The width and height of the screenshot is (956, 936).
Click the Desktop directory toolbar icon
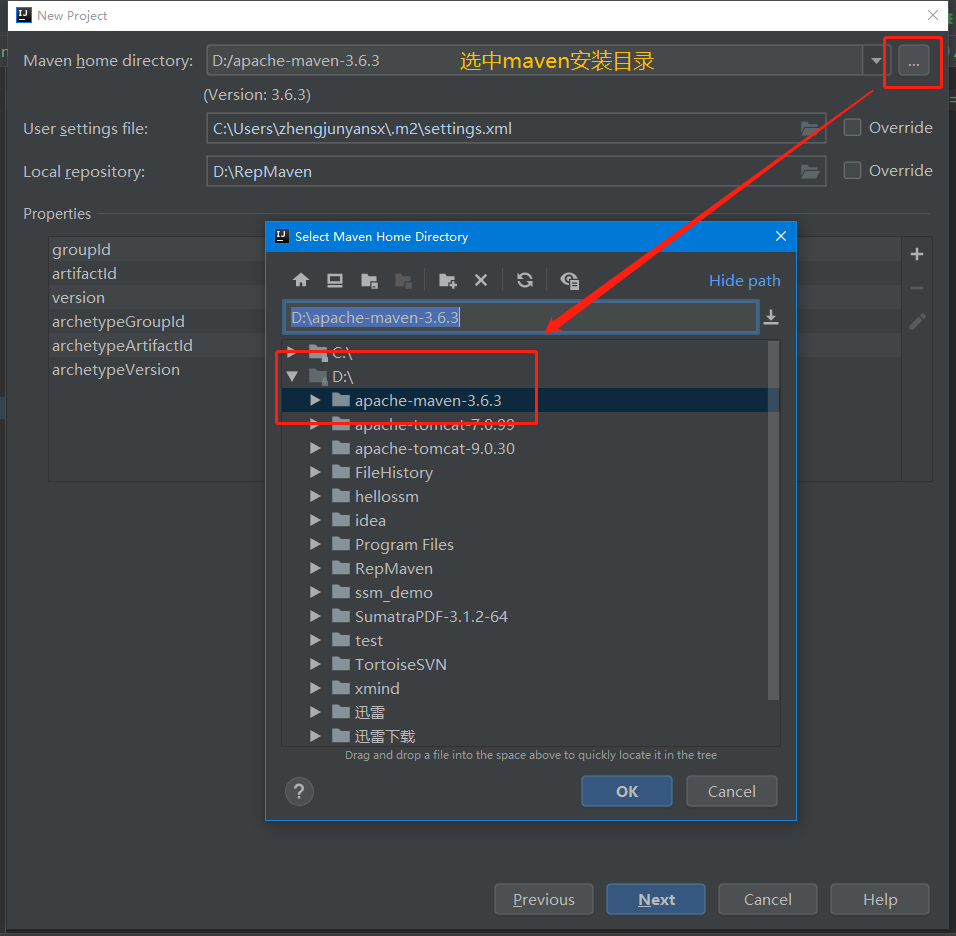coord(335,280)
